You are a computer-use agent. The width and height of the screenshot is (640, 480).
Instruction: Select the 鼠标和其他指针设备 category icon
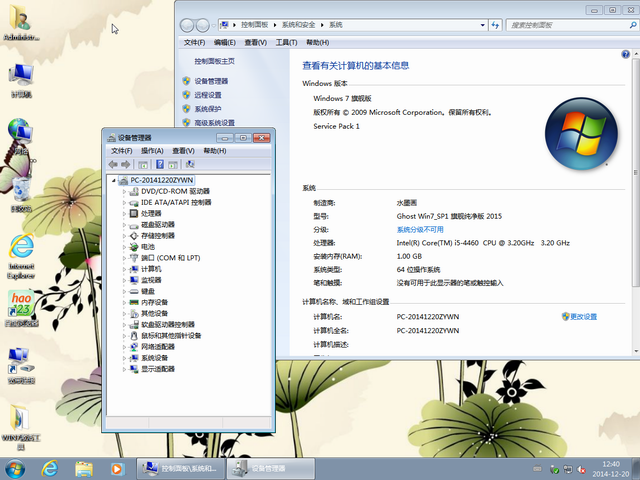[134, 336]
